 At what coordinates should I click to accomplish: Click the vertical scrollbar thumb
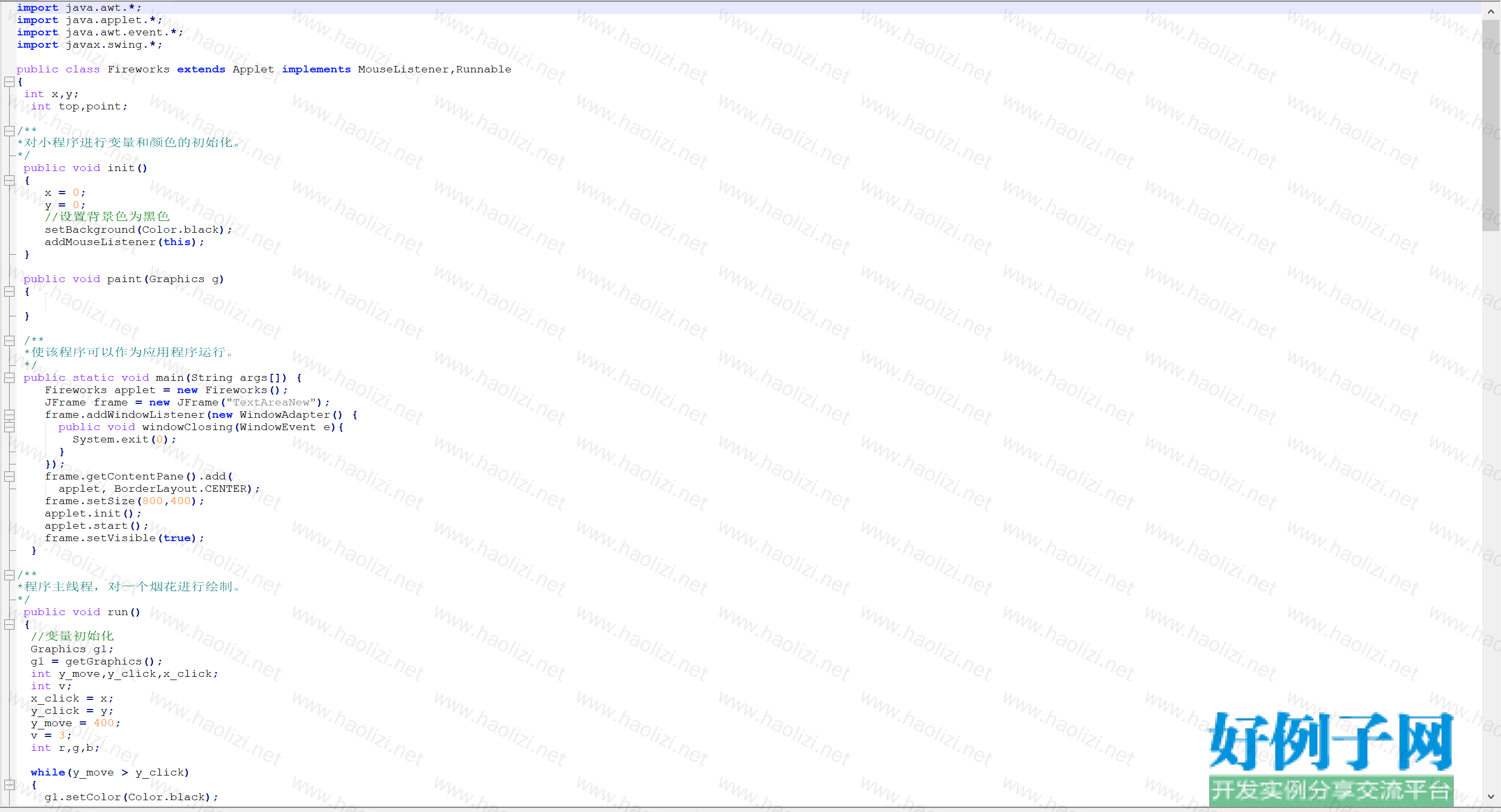click(1490, 126)
